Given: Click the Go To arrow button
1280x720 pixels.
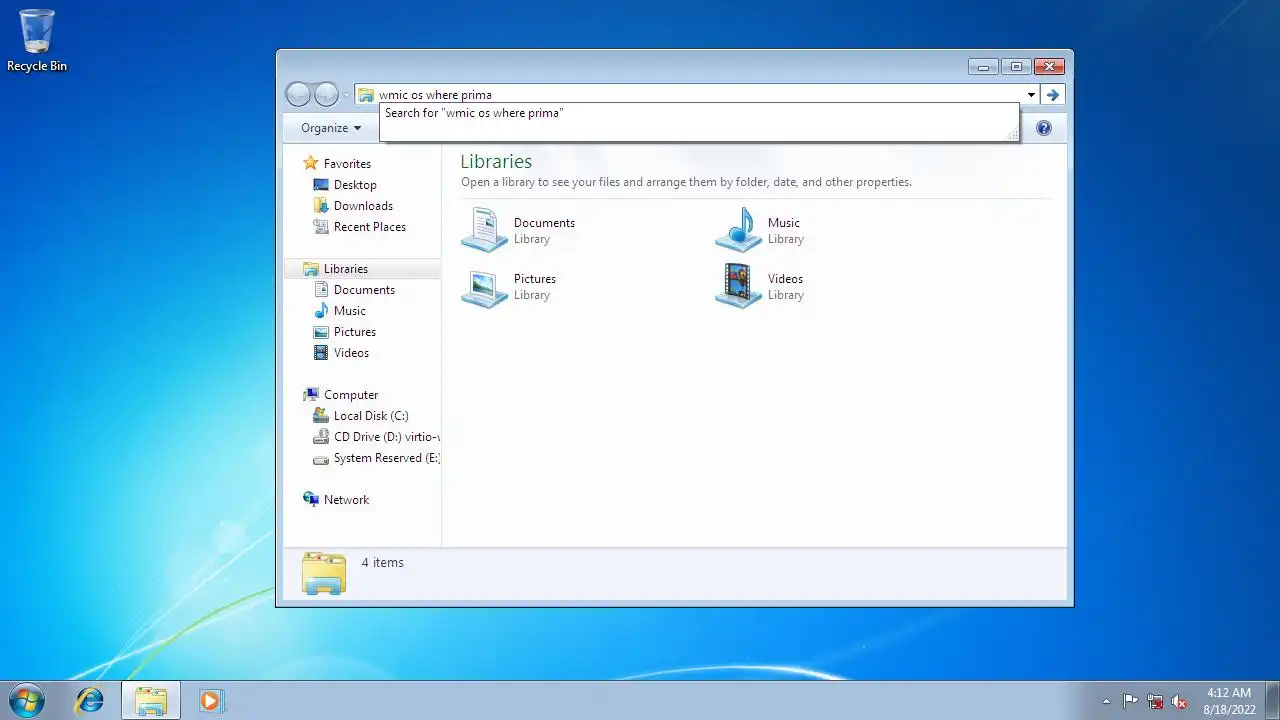Looking at the screenshot, I should coord(1052,95).
